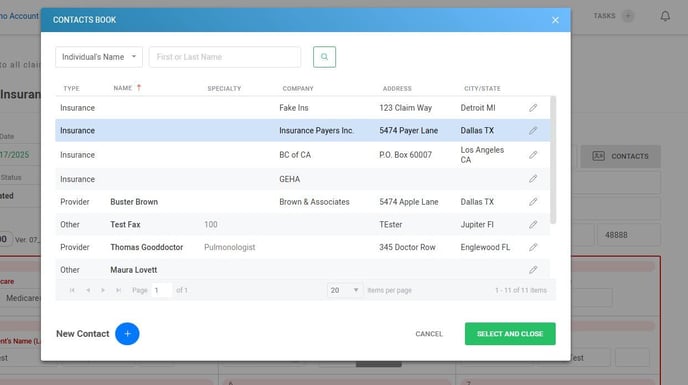
Task: Edit the Test Fax pencil icon
Action: pyautogui.click(x=533, y=225)
